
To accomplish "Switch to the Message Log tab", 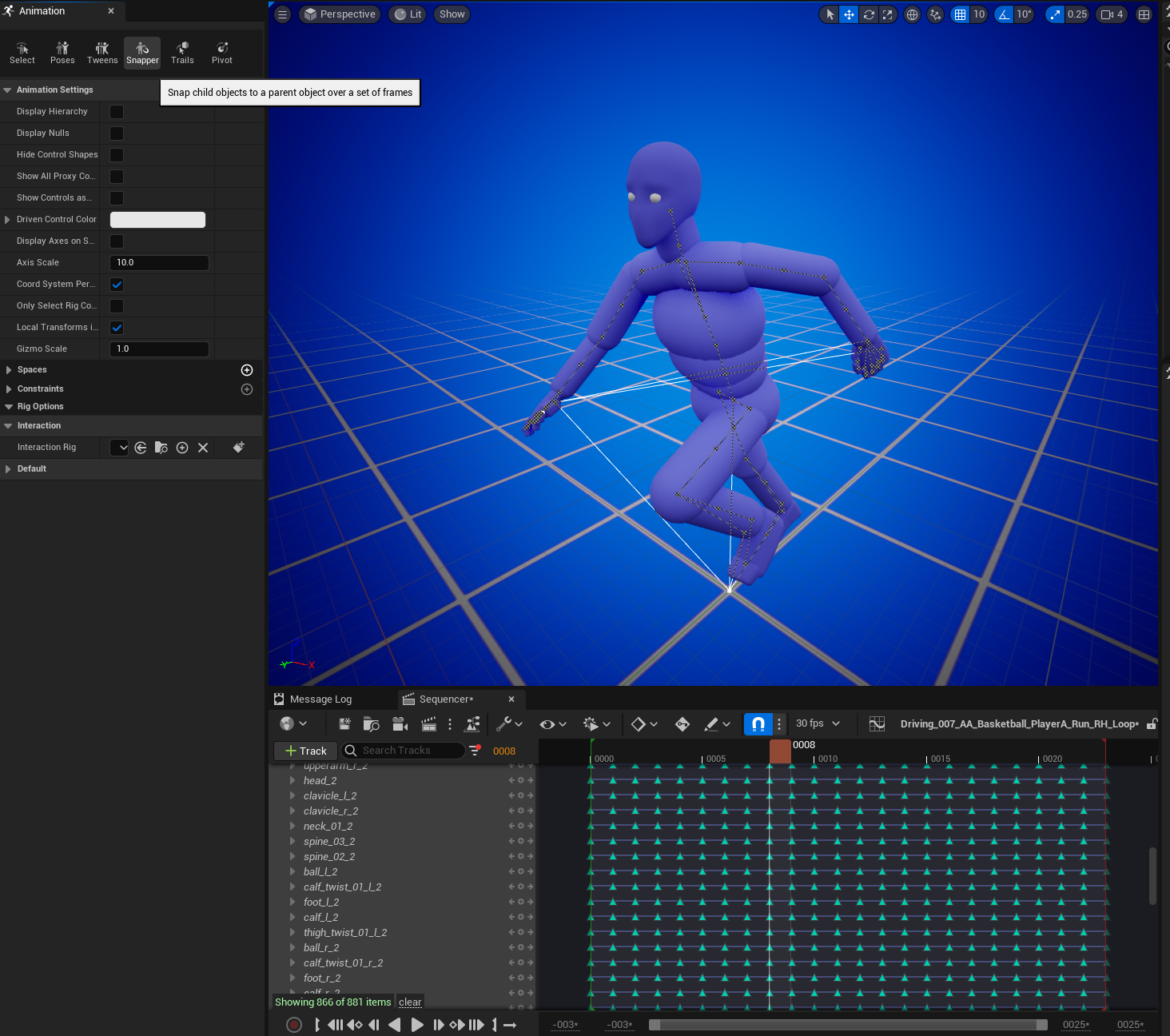I will pos(320,699).
